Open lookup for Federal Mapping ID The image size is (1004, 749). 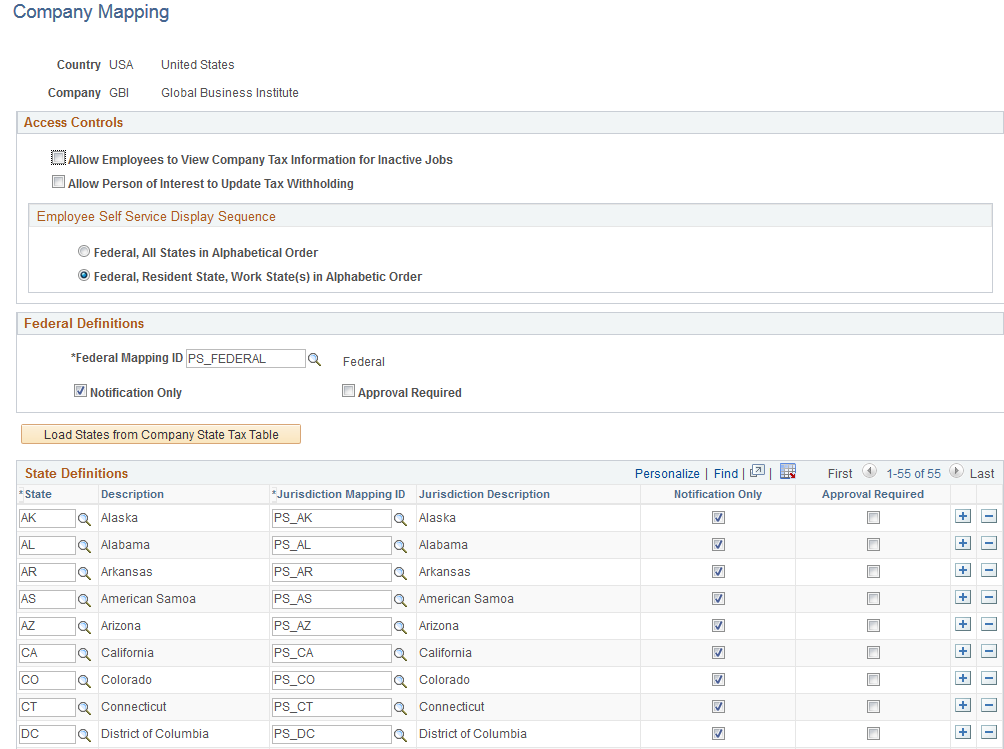point(314,360)
